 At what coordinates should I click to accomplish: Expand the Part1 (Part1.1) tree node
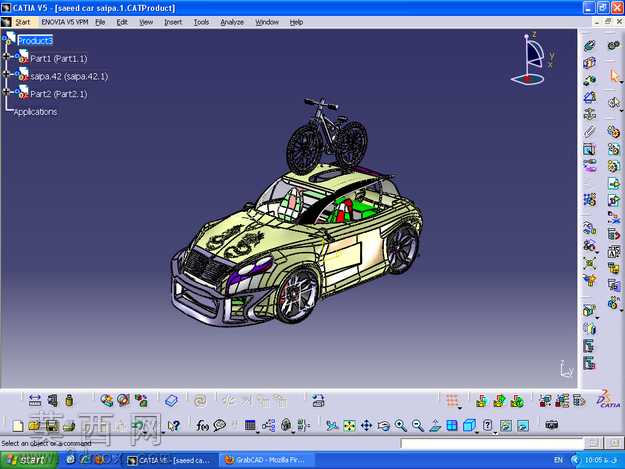pyautogui.click(x=6, y=57)
